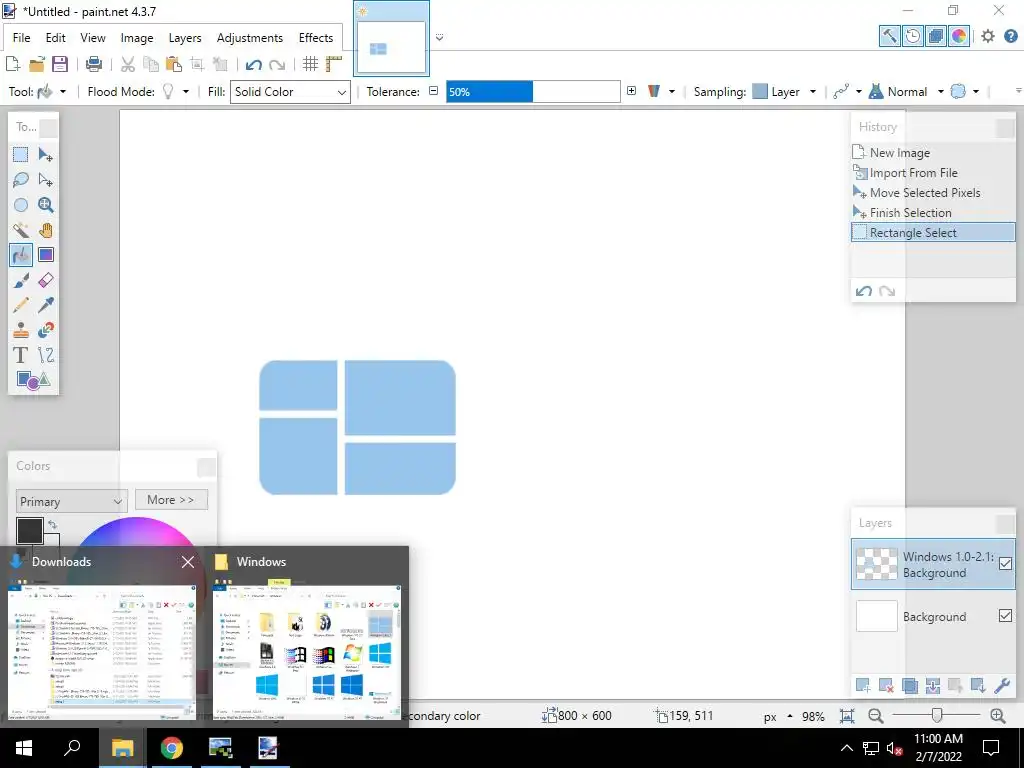Open the View menu
This screenshot has height=768, width=1024.
pyautogui.click(x=93, y=38)
